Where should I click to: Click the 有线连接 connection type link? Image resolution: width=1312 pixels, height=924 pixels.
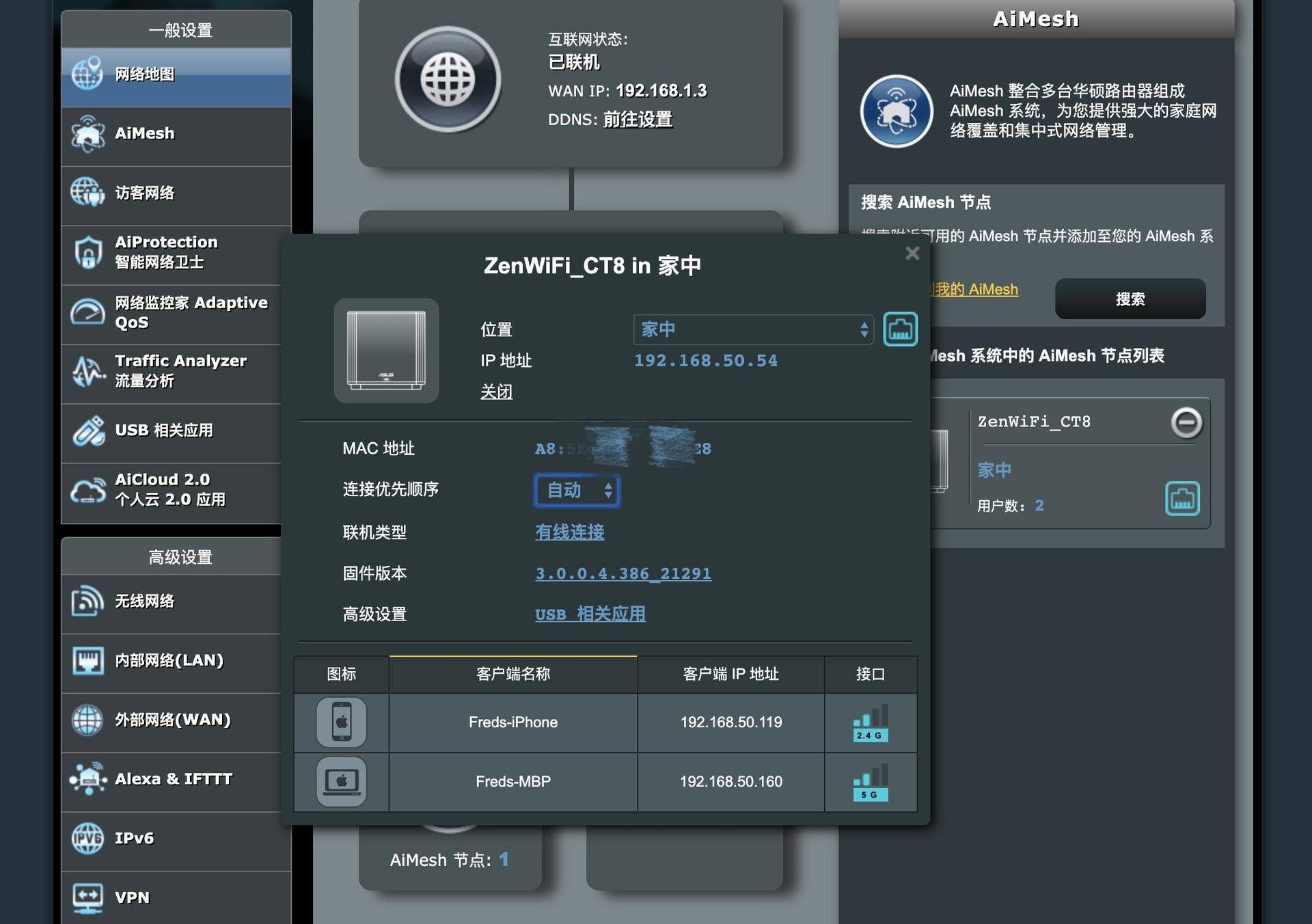[x=570, y=532]
